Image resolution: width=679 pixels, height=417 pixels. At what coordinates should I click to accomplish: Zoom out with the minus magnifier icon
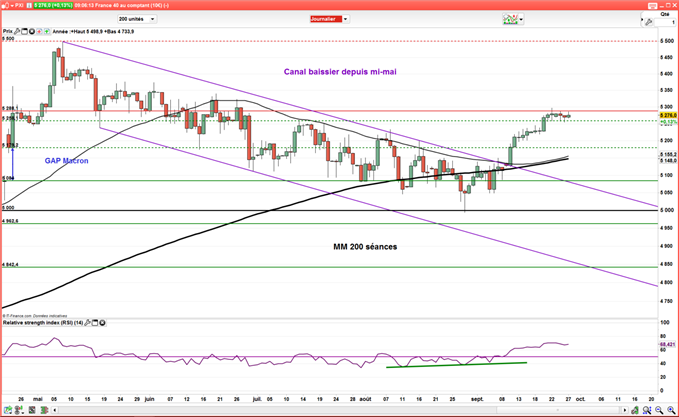659,410
